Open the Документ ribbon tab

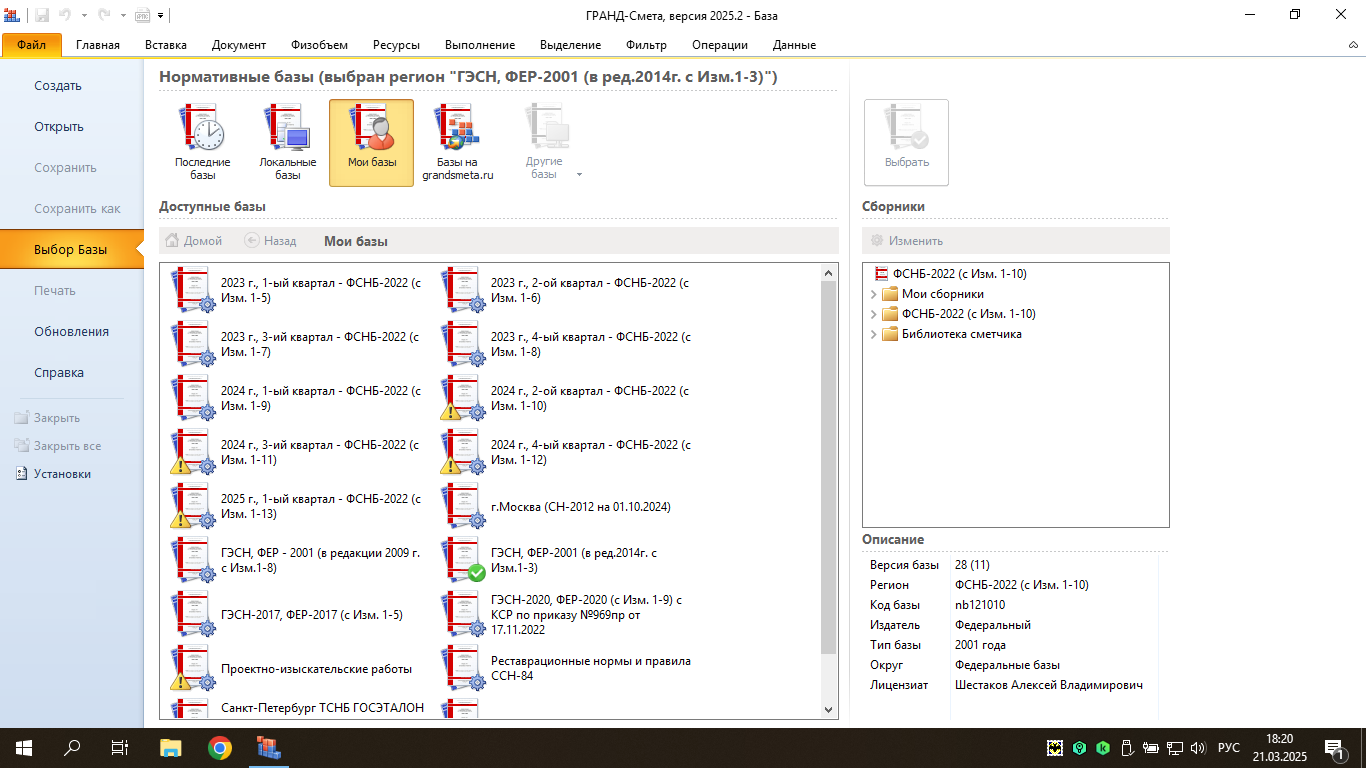[x=239, y=45]
